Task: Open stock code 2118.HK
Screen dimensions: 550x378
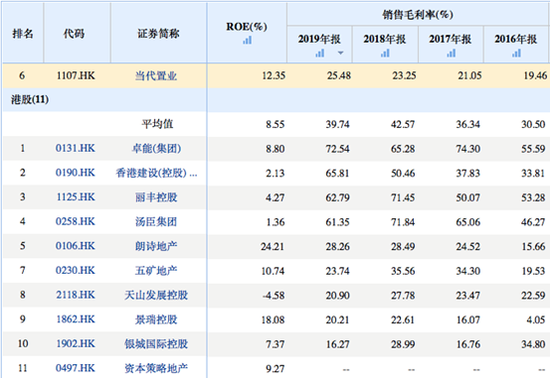Action: coord(75,295)
